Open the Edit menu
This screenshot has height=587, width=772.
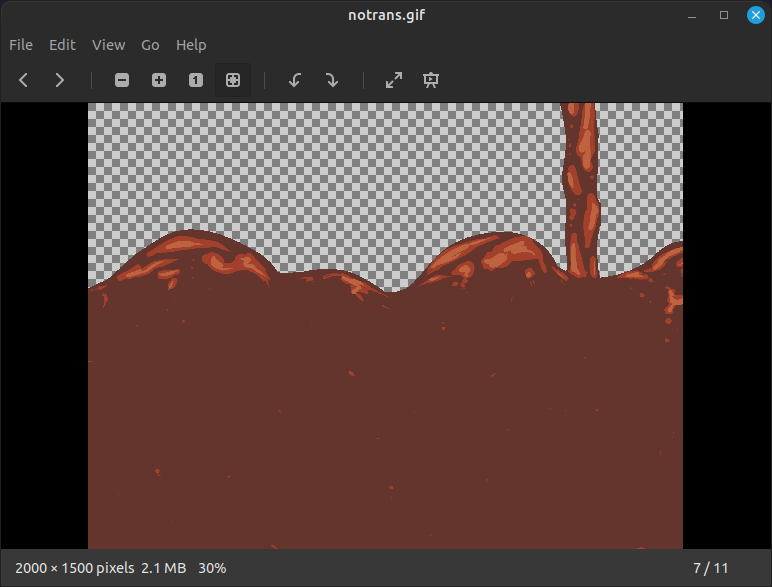click(63, 45)
